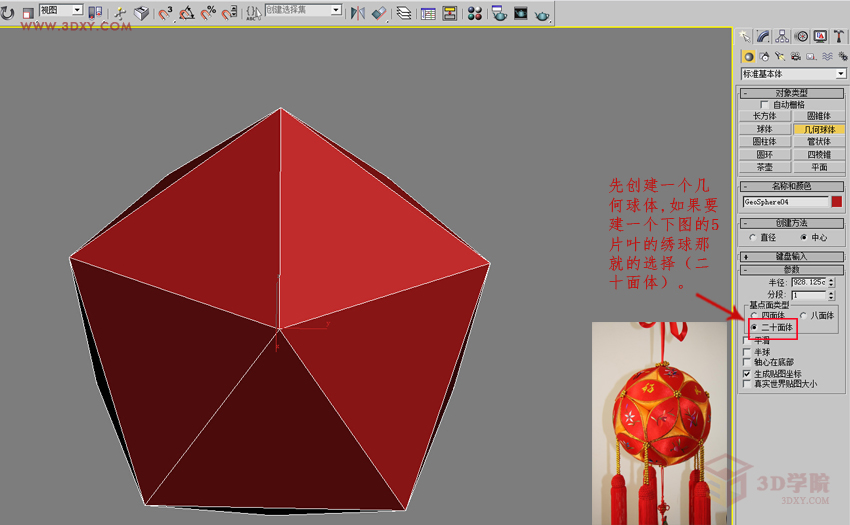850x525 pixels.
Task: Click Keyboard Shortcut Override cube icon
Action: coord(141,13)
